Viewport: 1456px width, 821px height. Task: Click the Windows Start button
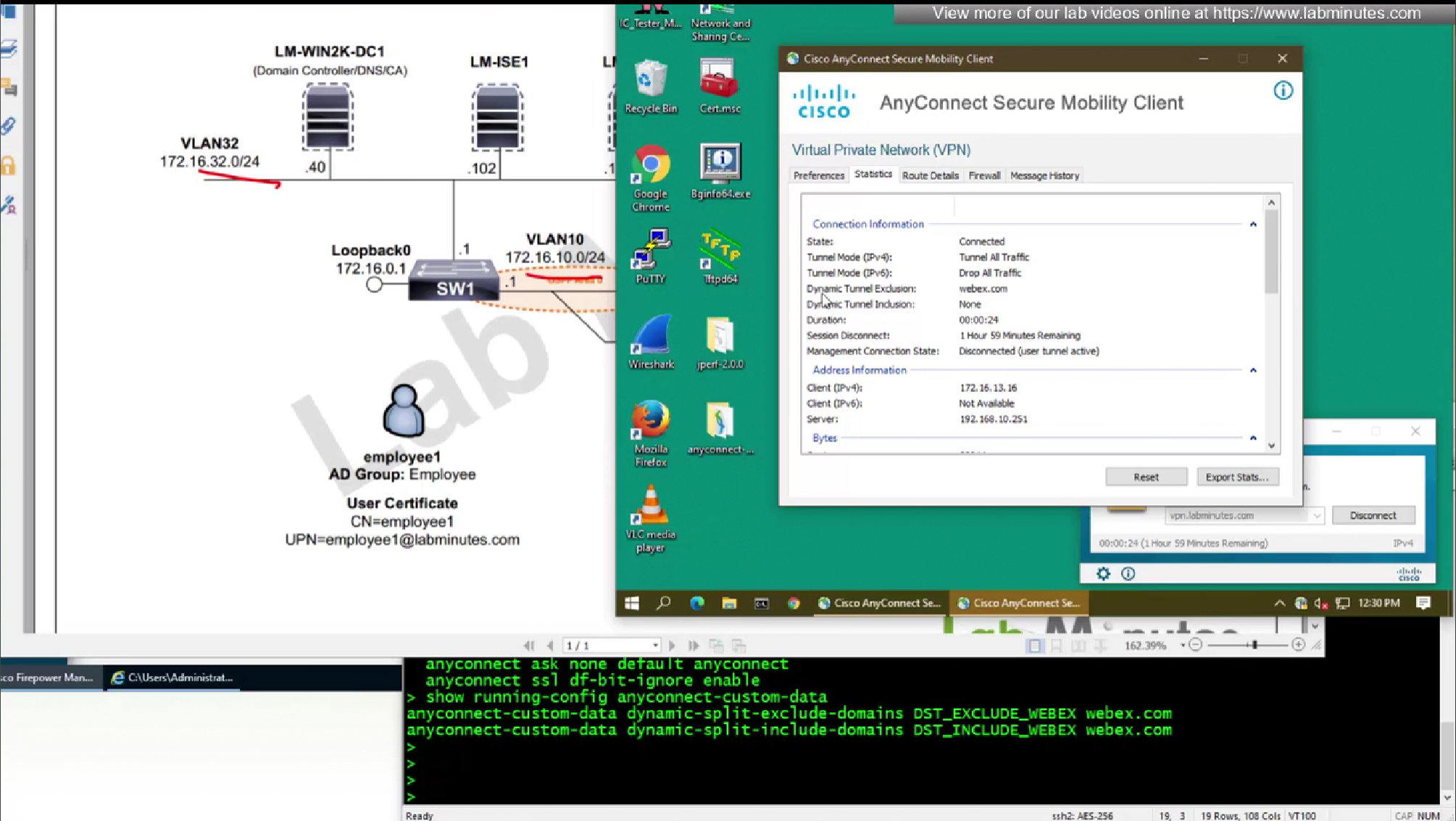click(632, 603)
